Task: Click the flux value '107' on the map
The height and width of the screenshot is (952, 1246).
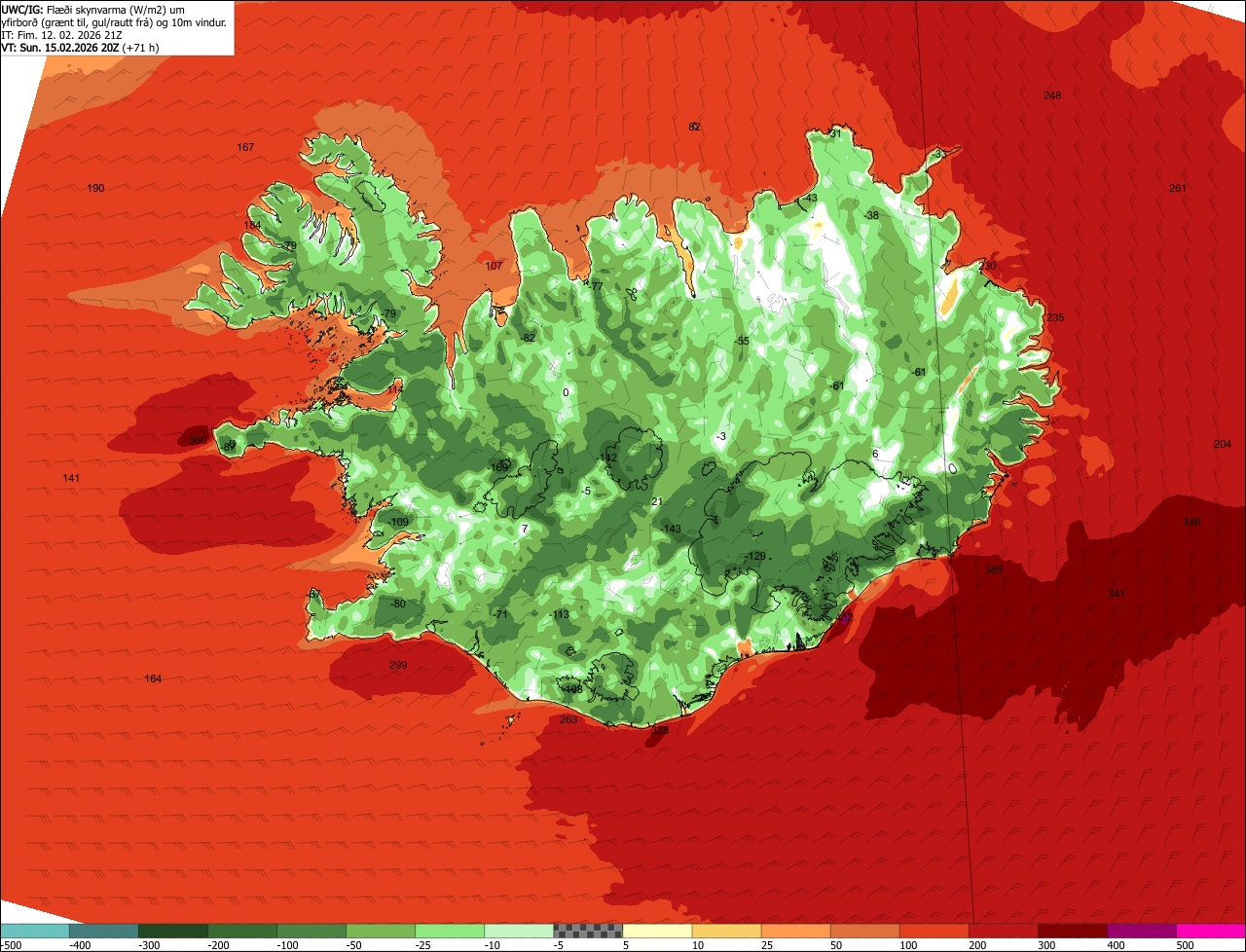Action: point(494,266)
